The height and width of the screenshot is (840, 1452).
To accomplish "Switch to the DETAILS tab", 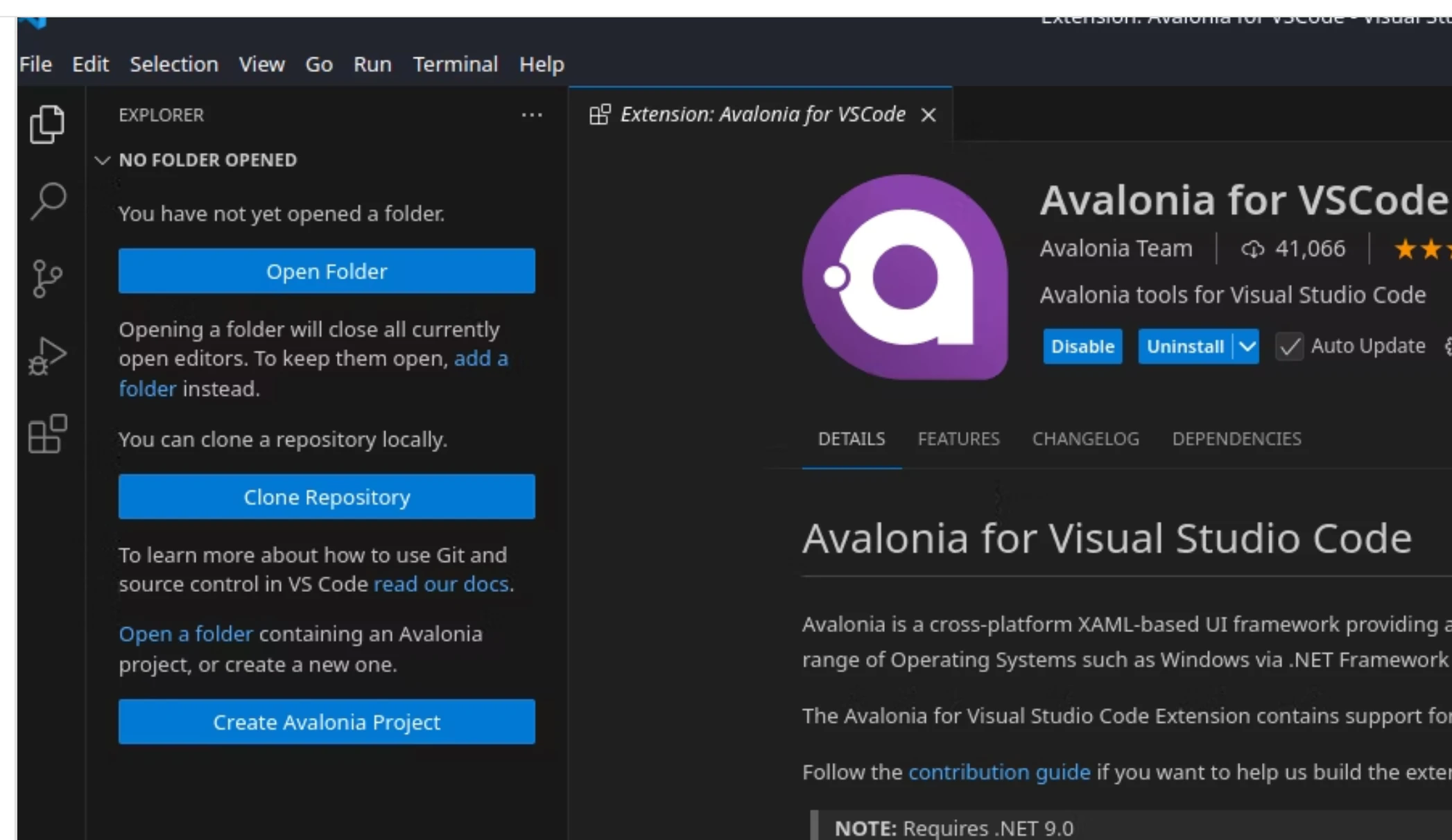I will tap(852, 439).
